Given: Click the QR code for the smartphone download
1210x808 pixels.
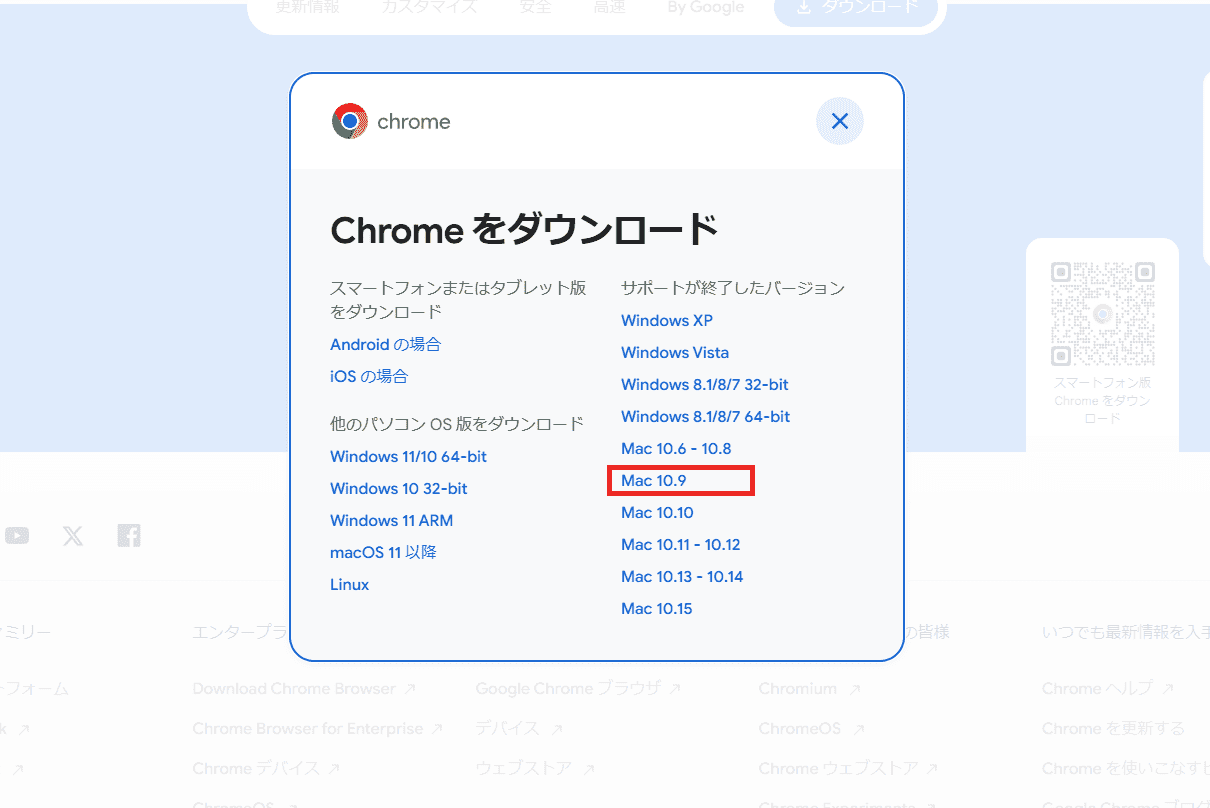Looking at the screenshot, I should point(1102,313).
